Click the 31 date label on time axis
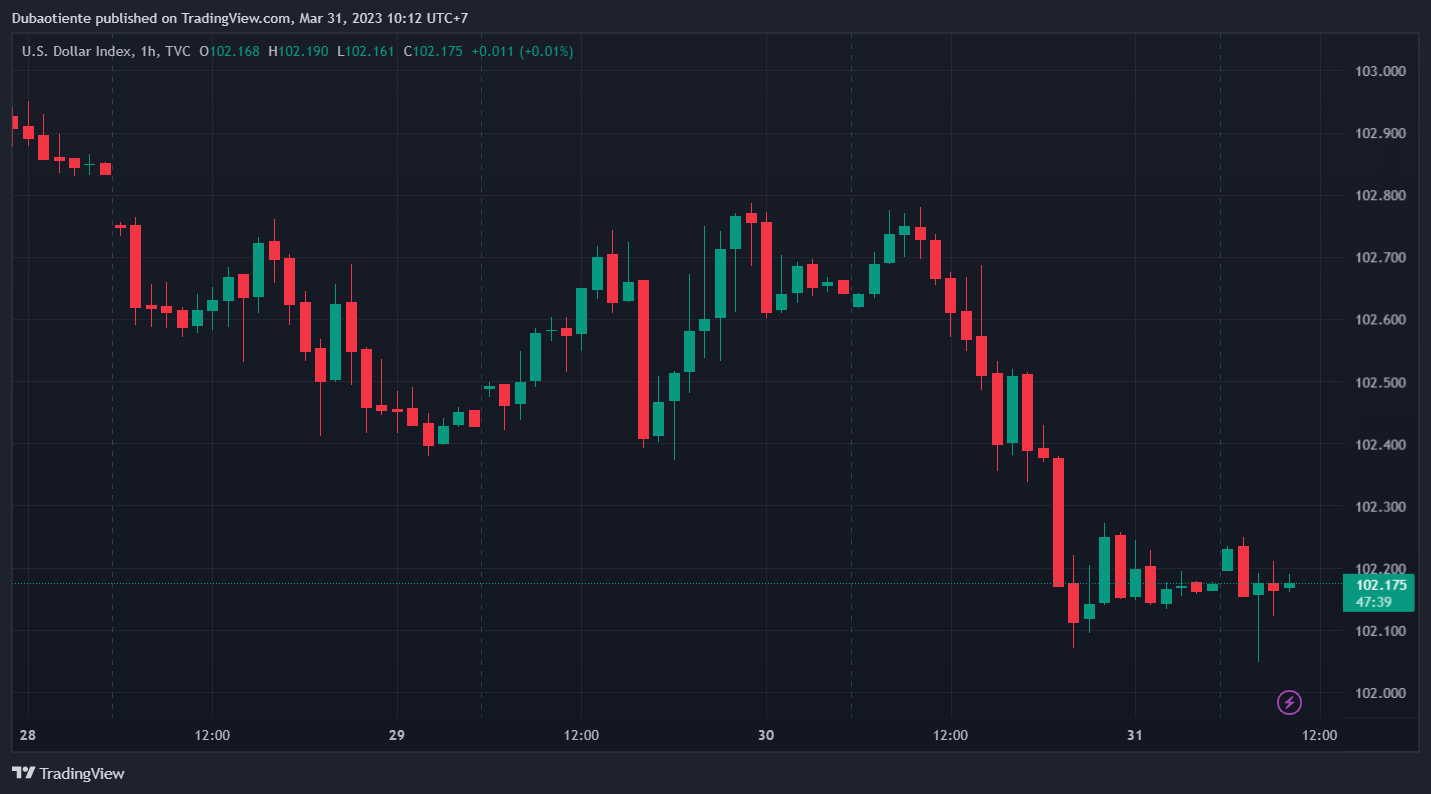1431x794 pixels. click(1135, 736)
